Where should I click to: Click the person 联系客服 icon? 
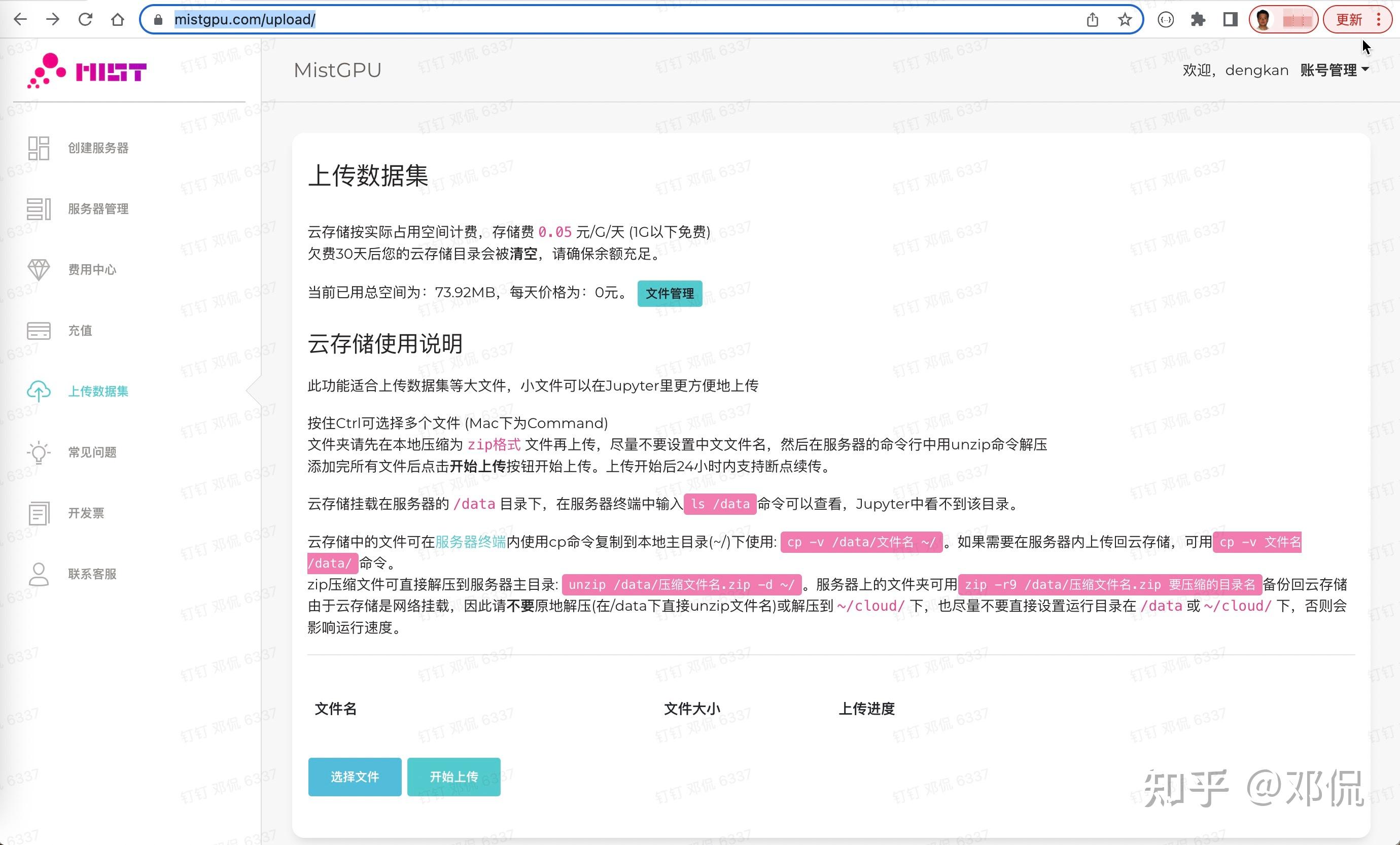pyautogui.click(x=39, y=574)
